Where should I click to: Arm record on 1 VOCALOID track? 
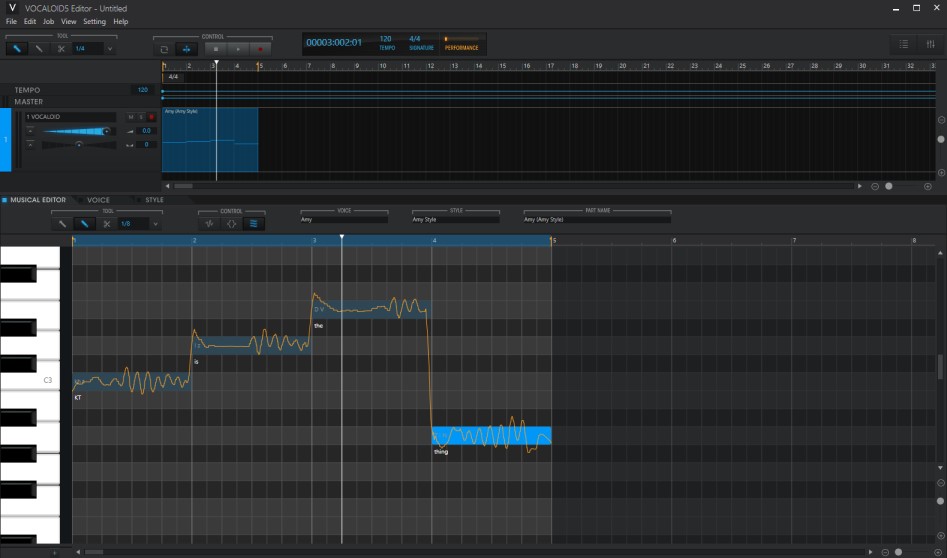coord(152,117)
